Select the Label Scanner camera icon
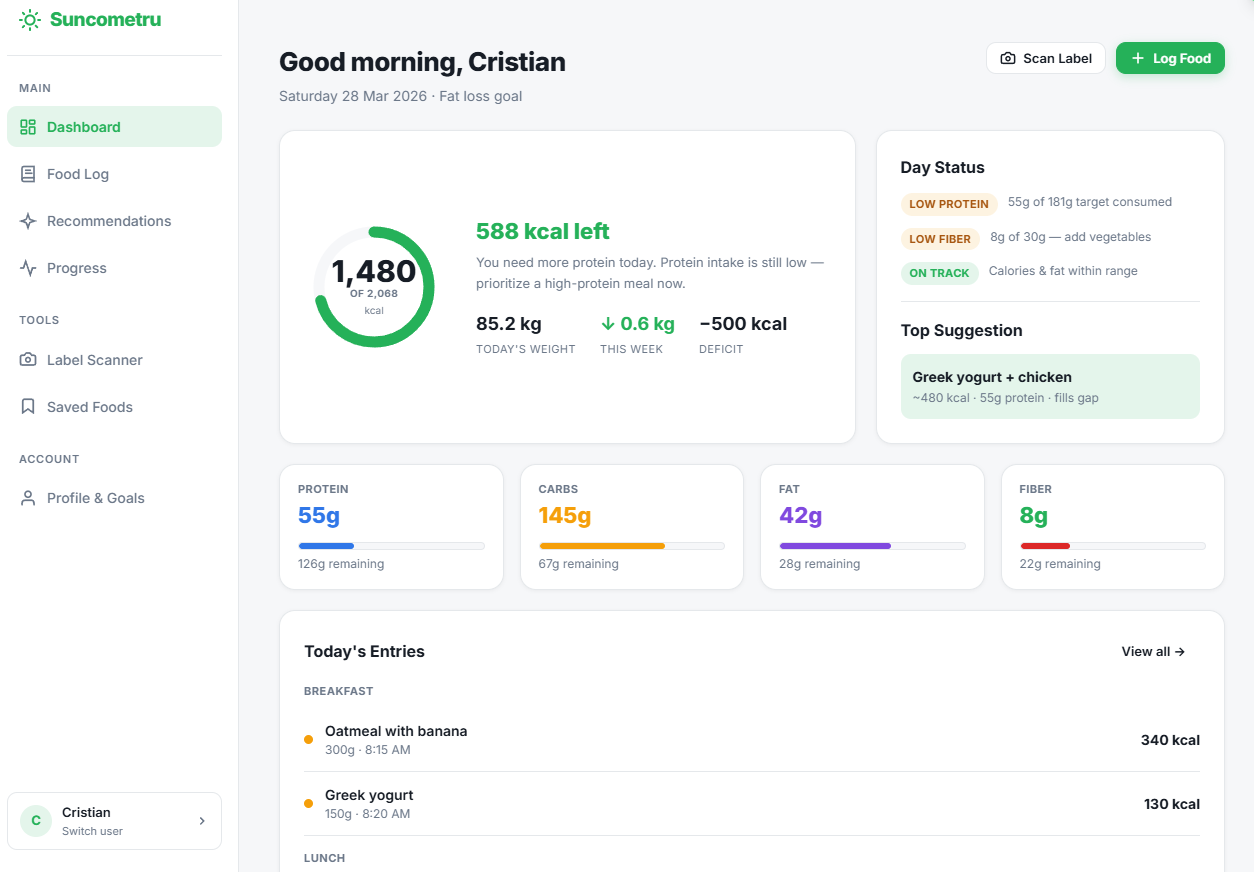Image resolution: width=1254 pixels, height=872 pixels. point(30,359)
